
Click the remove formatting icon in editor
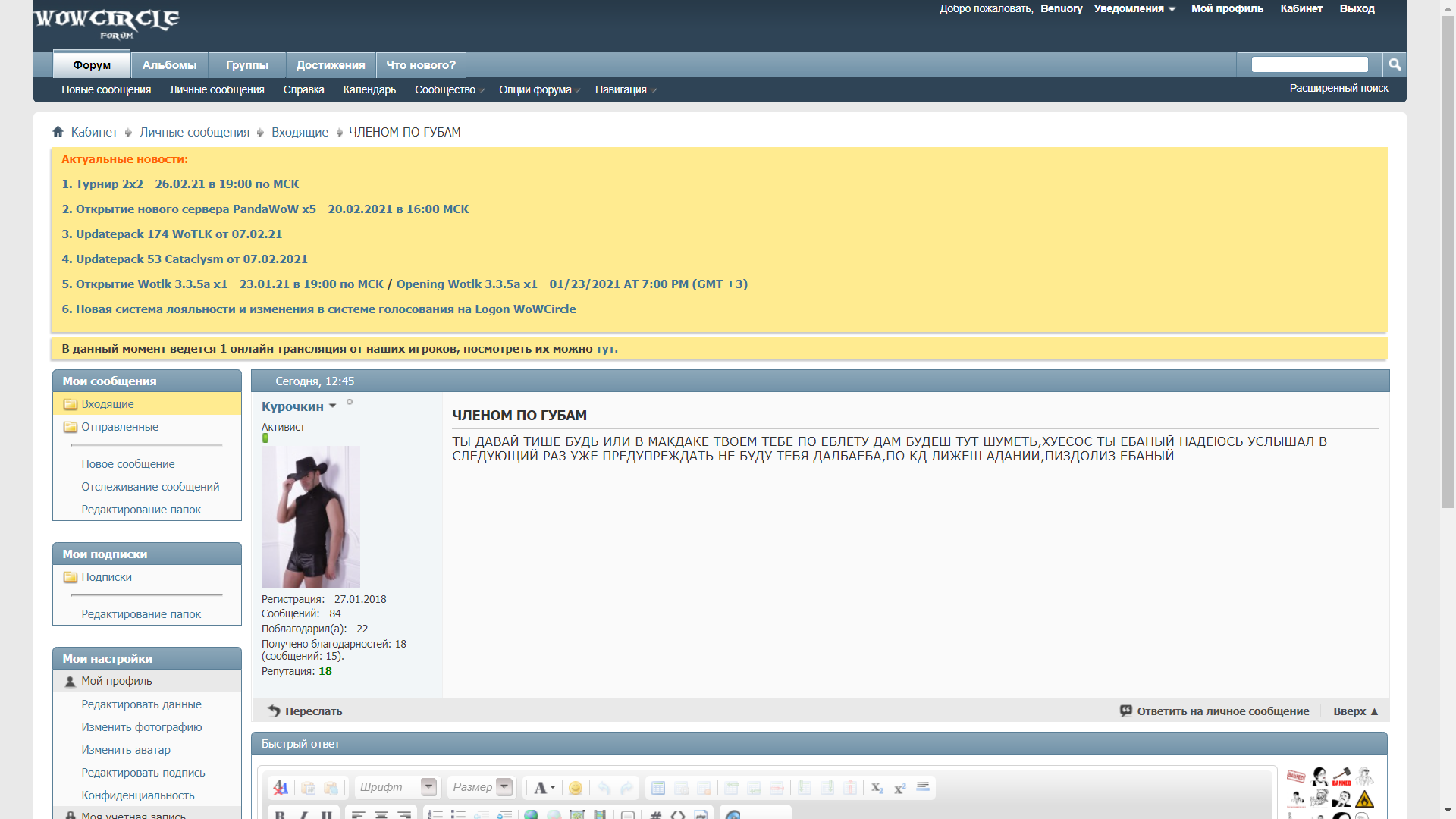point(281,788)
